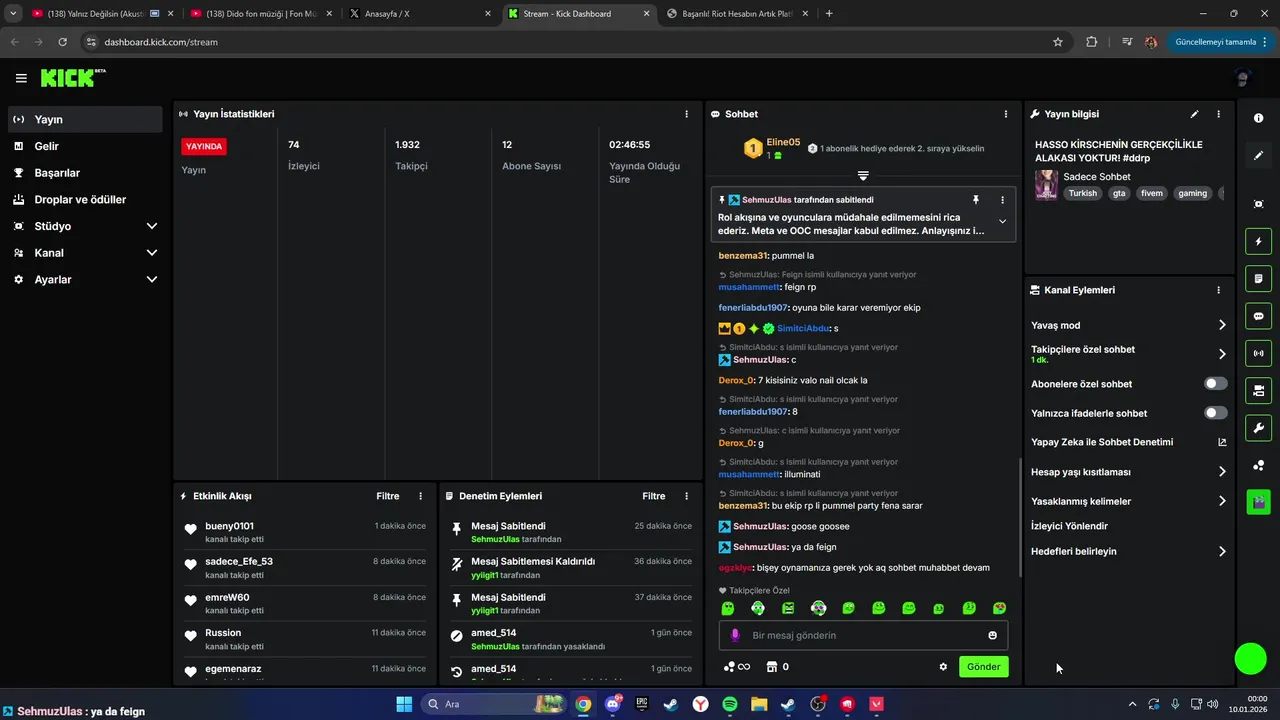Open Sohbet panel three-dot menu

pos(1005,114)
